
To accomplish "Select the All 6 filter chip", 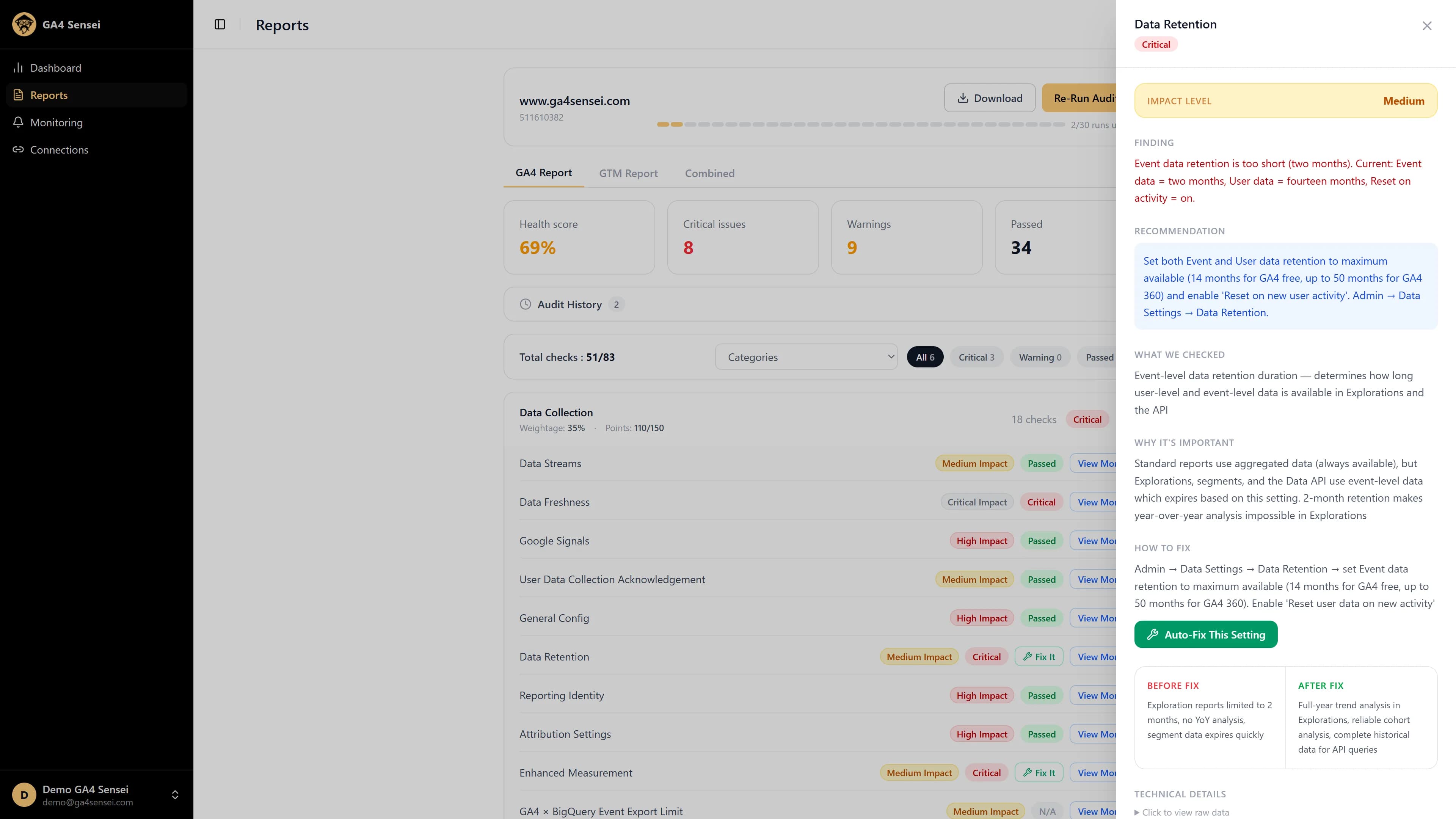I will tap(925, 357).
